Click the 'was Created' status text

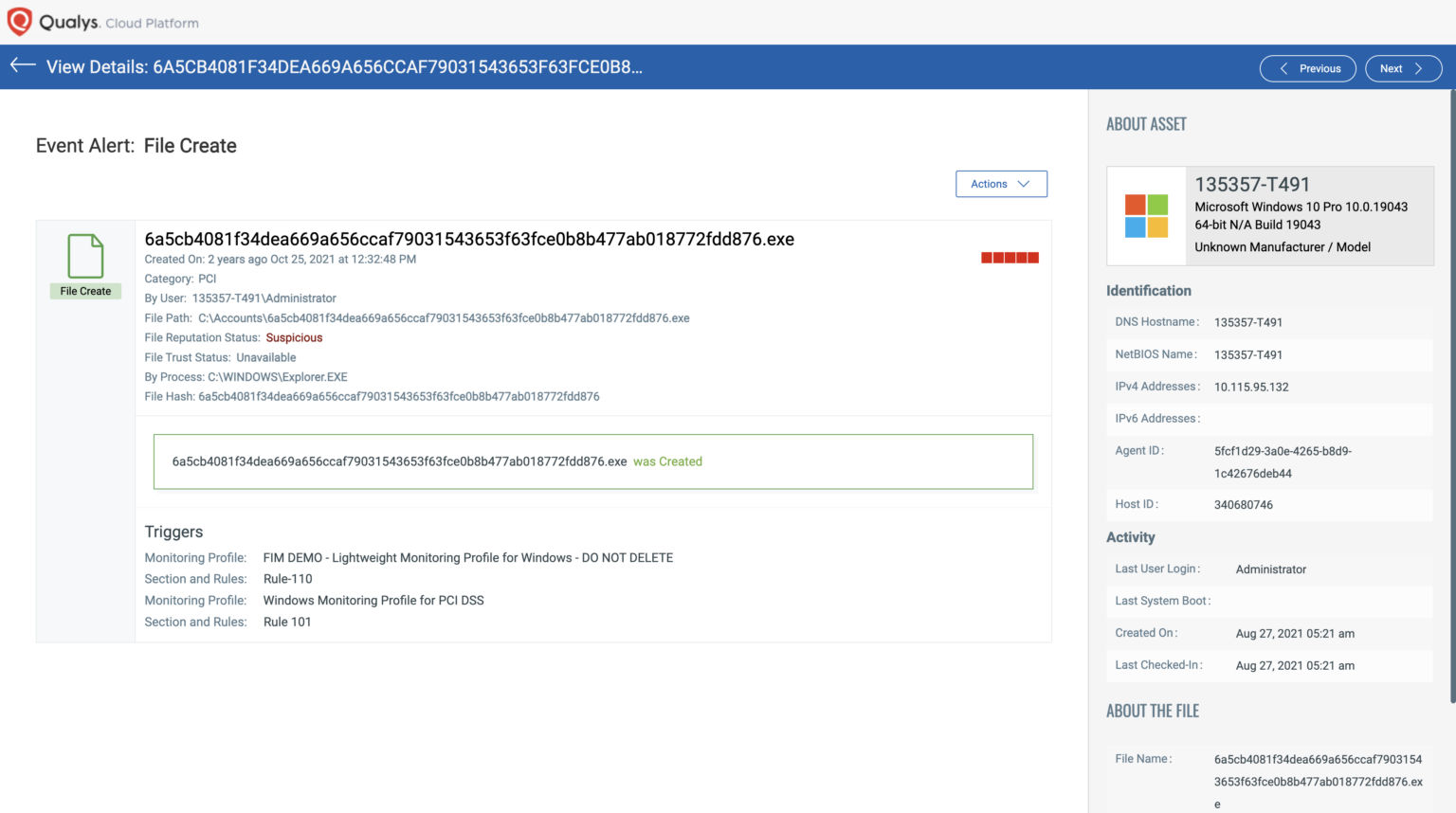[x=668, y=461]
